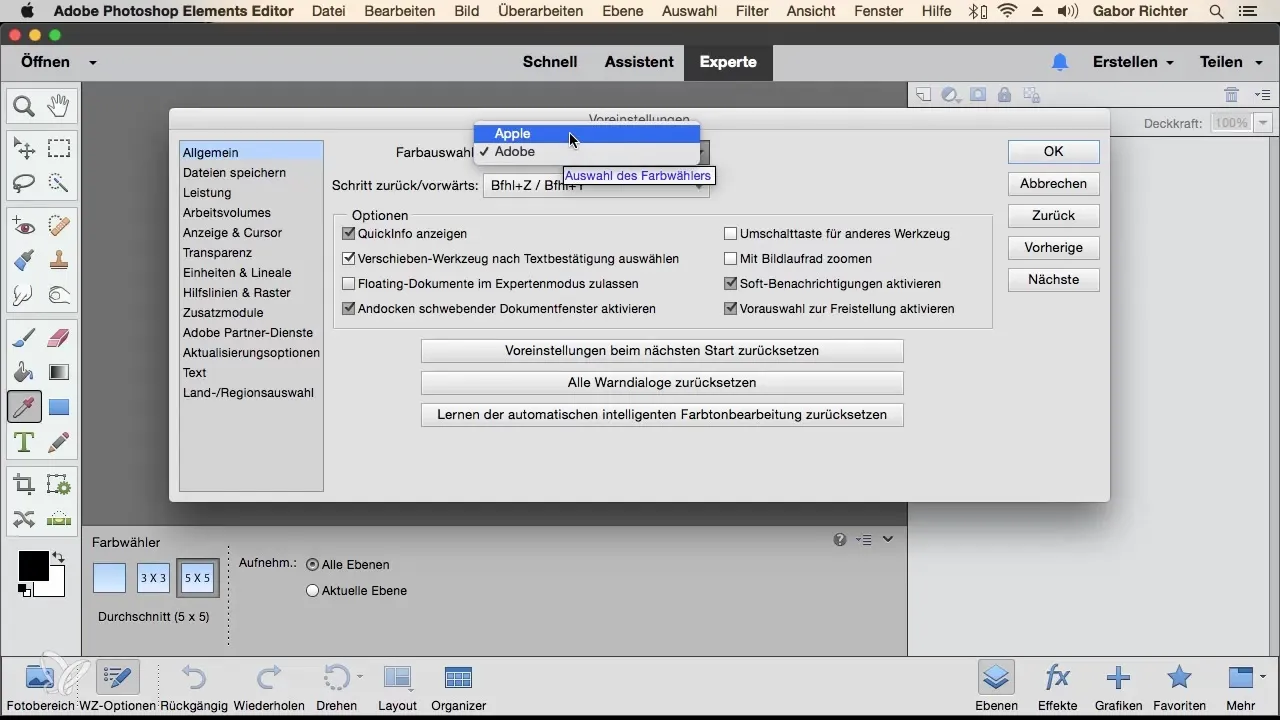Confirm preferences with OK
Viewport: 1280px width, 720px height.
pyautogui.click(x=1053, y=152)
